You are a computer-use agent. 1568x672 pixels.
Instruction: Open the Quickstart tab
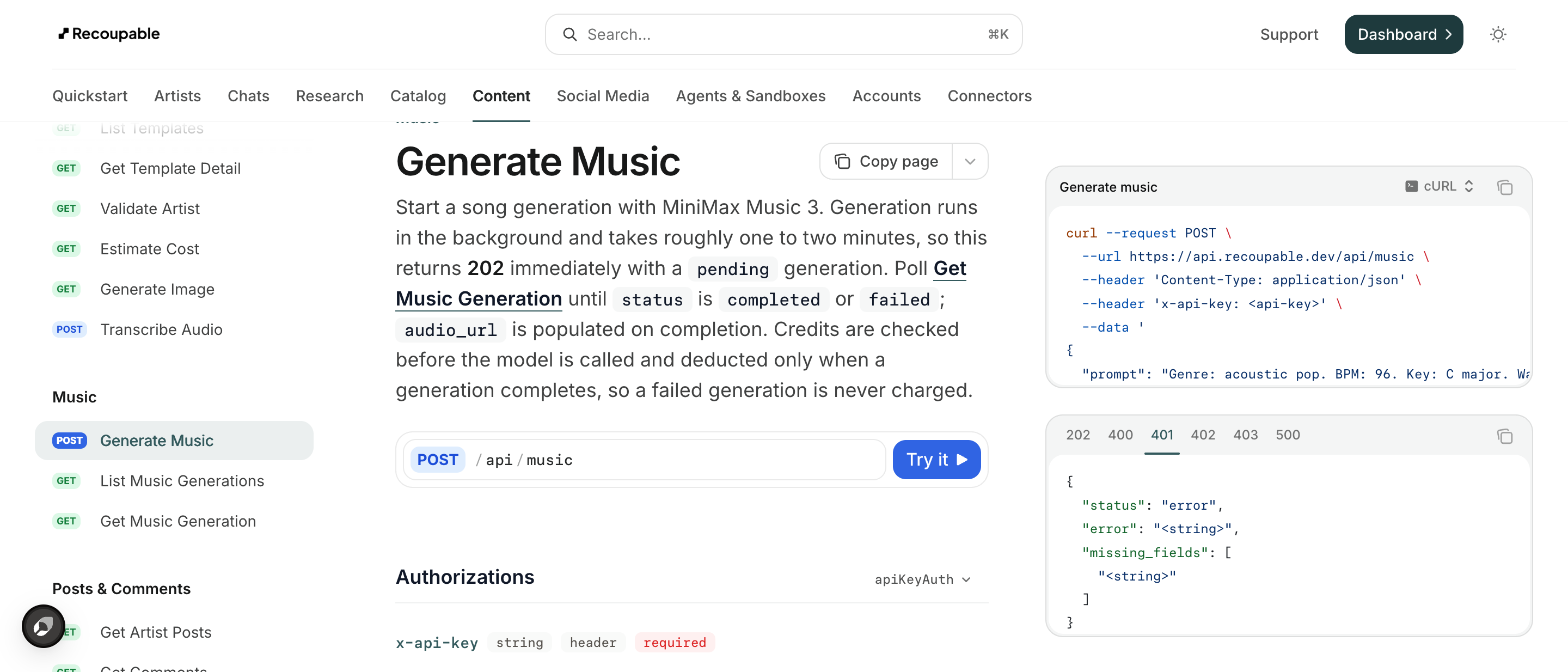click(90, 96)
